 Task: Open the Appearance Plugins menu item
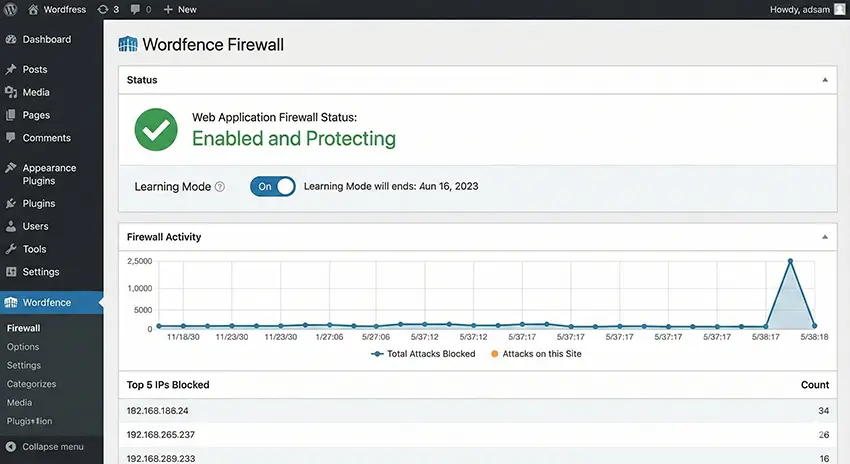click(x=49, y=174)
